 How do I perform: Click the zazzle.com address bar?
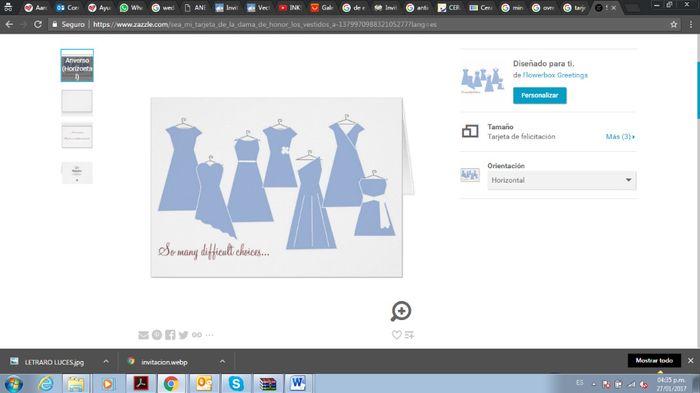[265, 25]
